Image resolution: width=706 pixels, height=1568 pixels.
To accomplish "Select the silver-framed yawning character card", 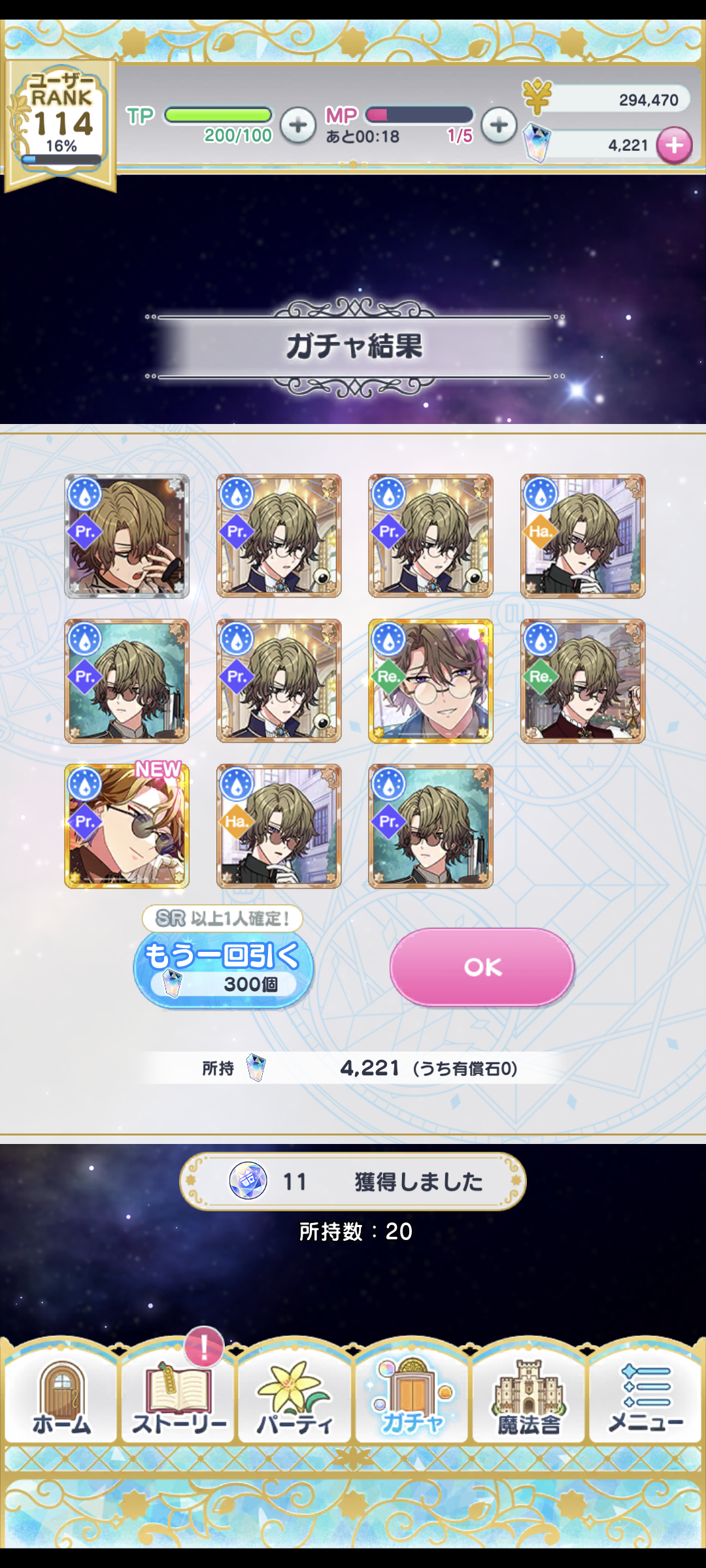I will [127, 536].
